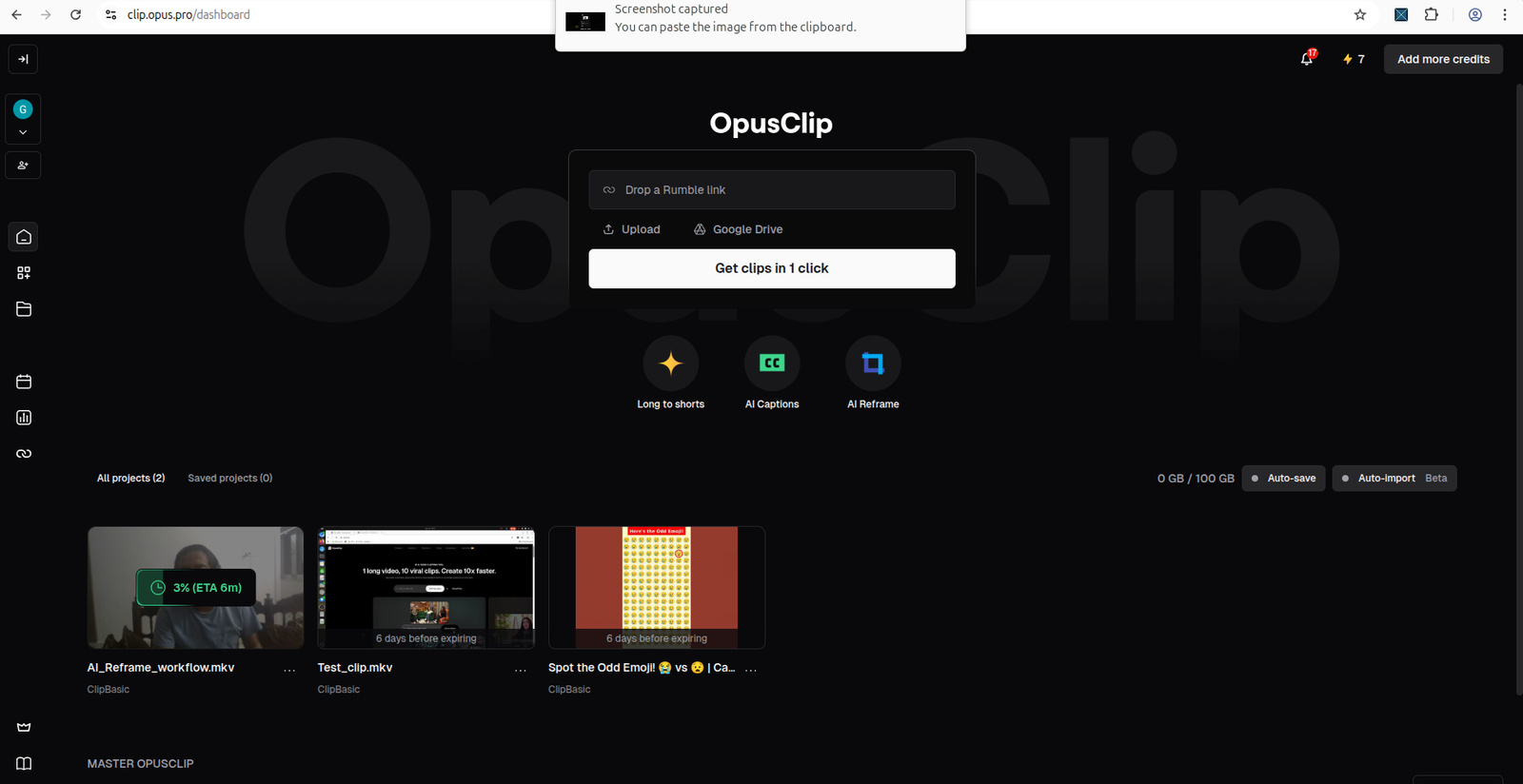Open the analytics chart icon in the sidebar
The image size is (1523, 784).
pos(24,418)
